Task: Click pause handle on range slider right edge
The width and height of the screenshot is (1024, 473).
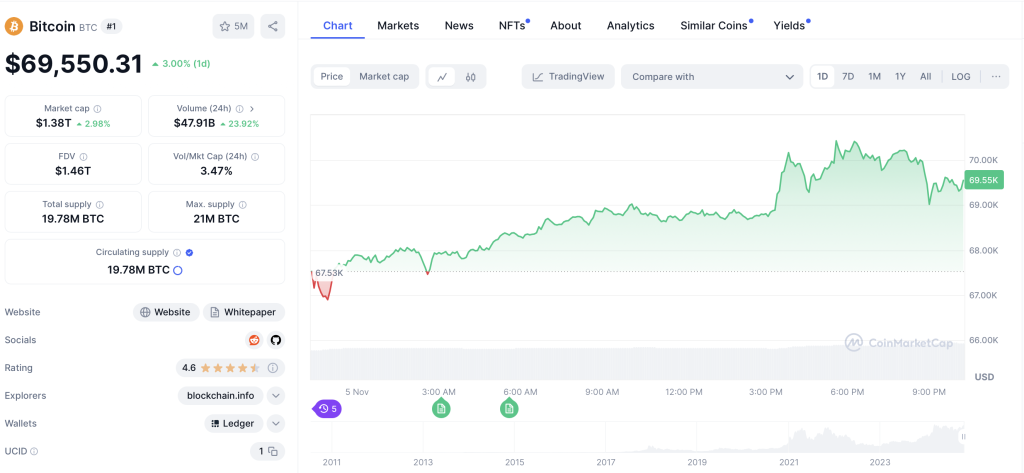Action: 963,436
